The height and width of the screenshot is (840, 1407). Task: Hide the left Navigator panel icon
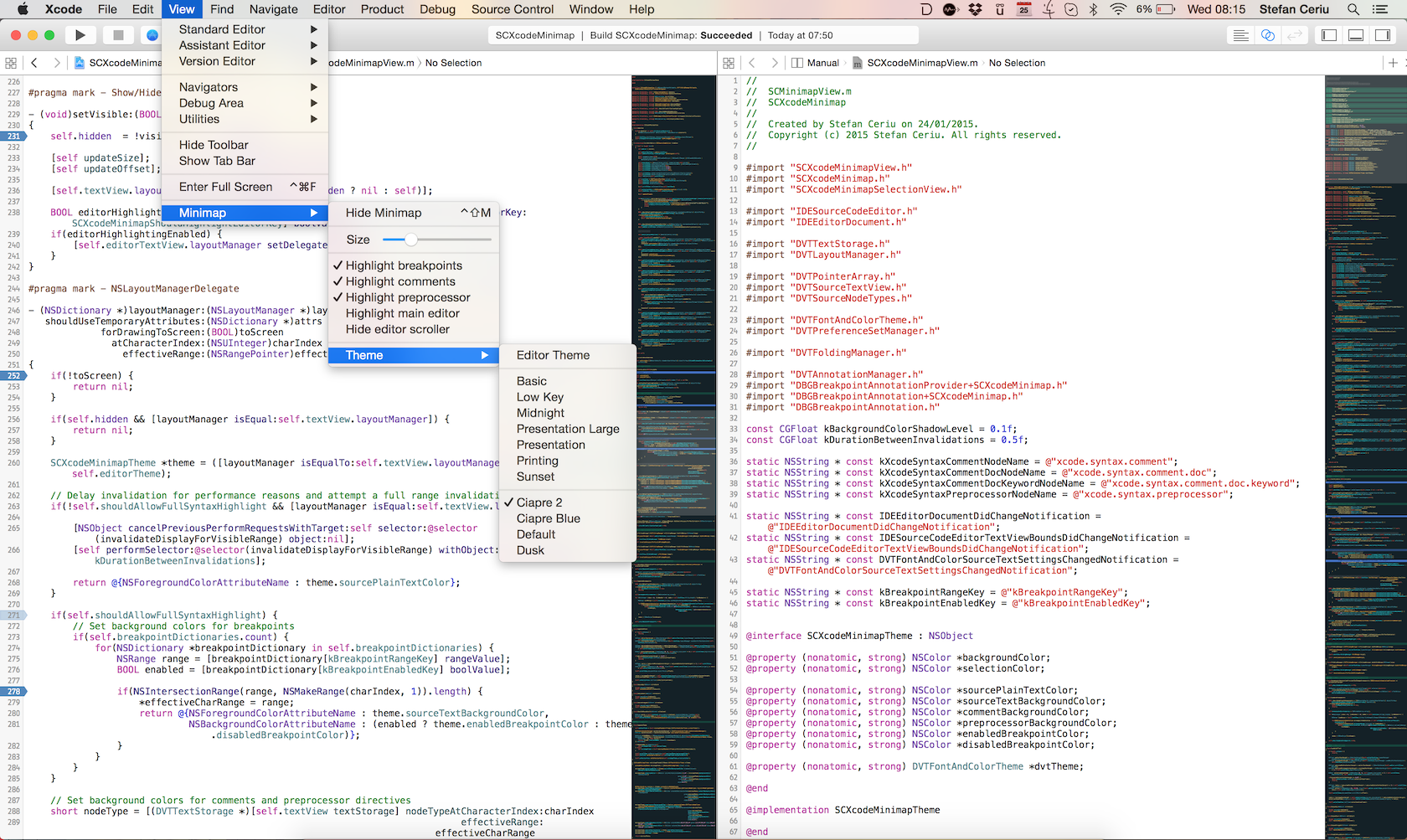tap(1329, 35)
